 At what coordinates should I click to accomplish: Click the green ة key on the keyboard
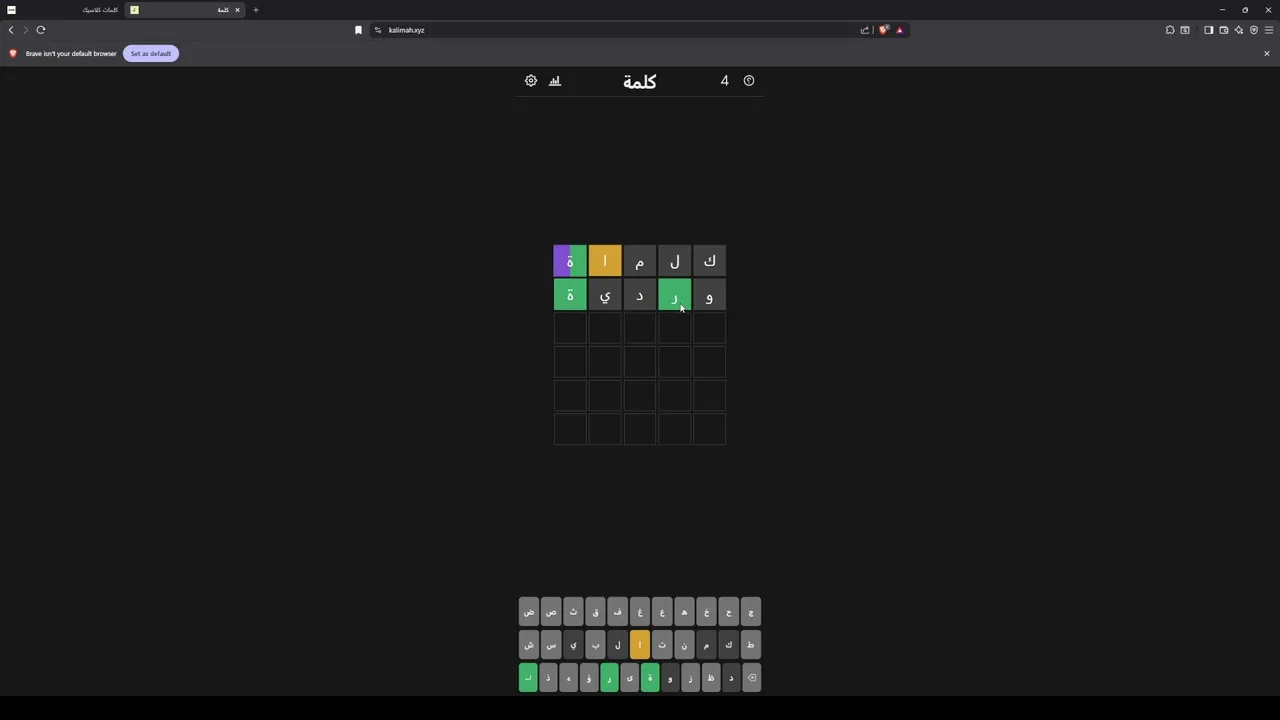coord(650,678)
